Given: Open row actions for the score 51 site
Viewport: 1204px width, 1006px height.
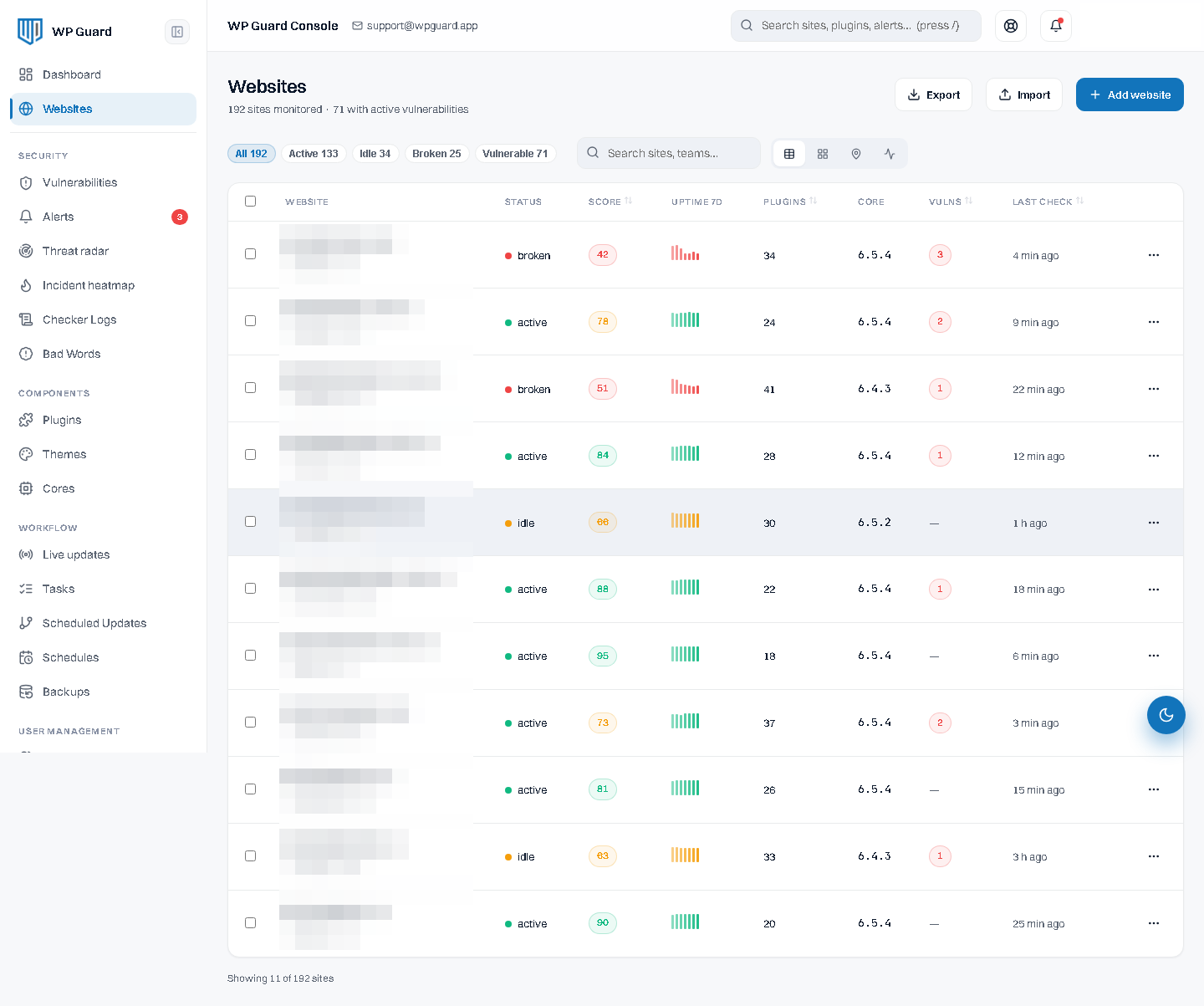Looking at the screenshot, I should tap(1154, 389).
